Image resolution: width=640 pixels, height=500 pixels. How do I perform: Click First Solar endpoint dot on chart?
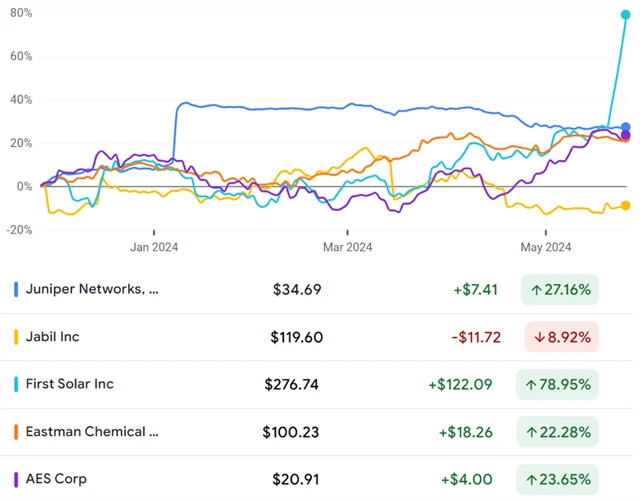point(626,15)
